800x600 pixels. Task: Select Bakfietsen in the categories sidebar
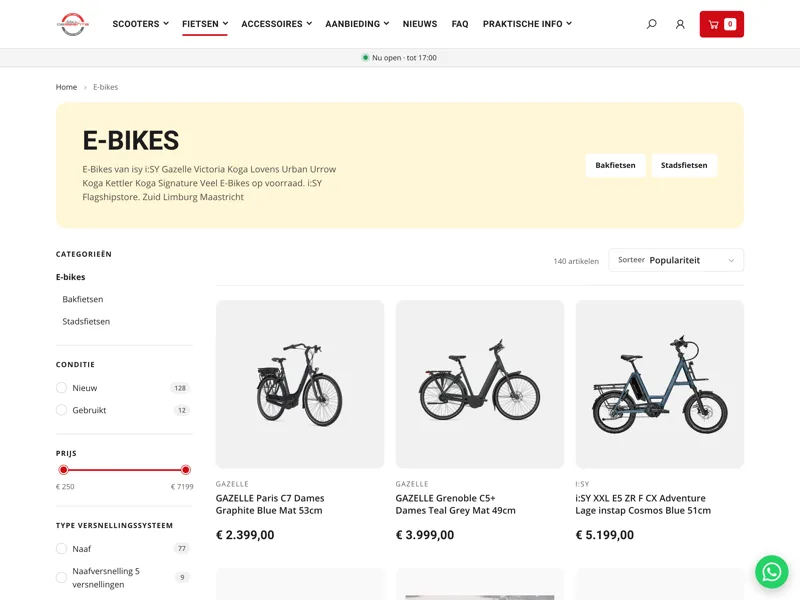pyautogui.click(x=83, y=299)
